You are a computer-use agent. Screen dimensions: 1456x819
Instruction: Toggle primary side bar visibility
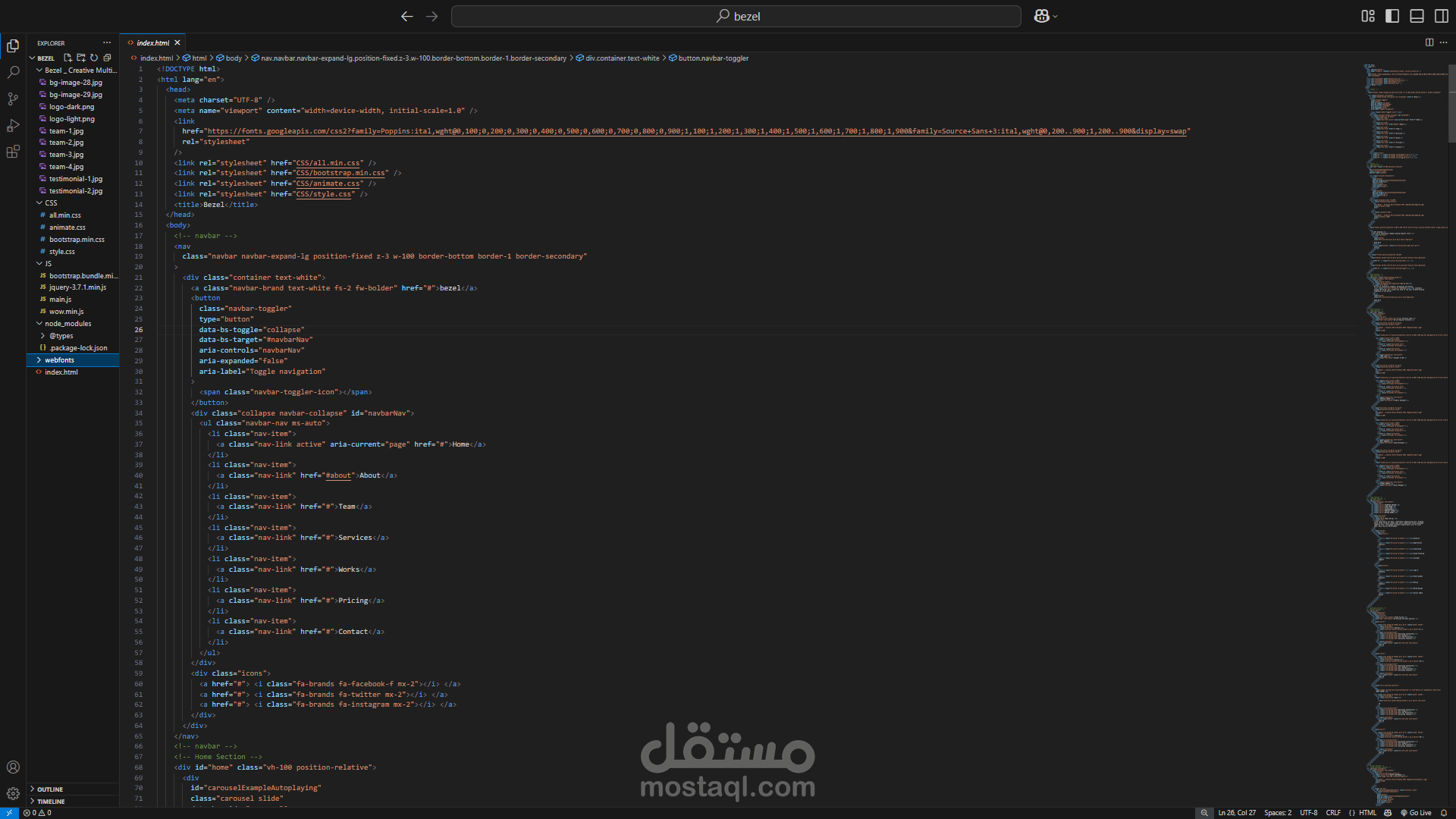[1392, 16]
